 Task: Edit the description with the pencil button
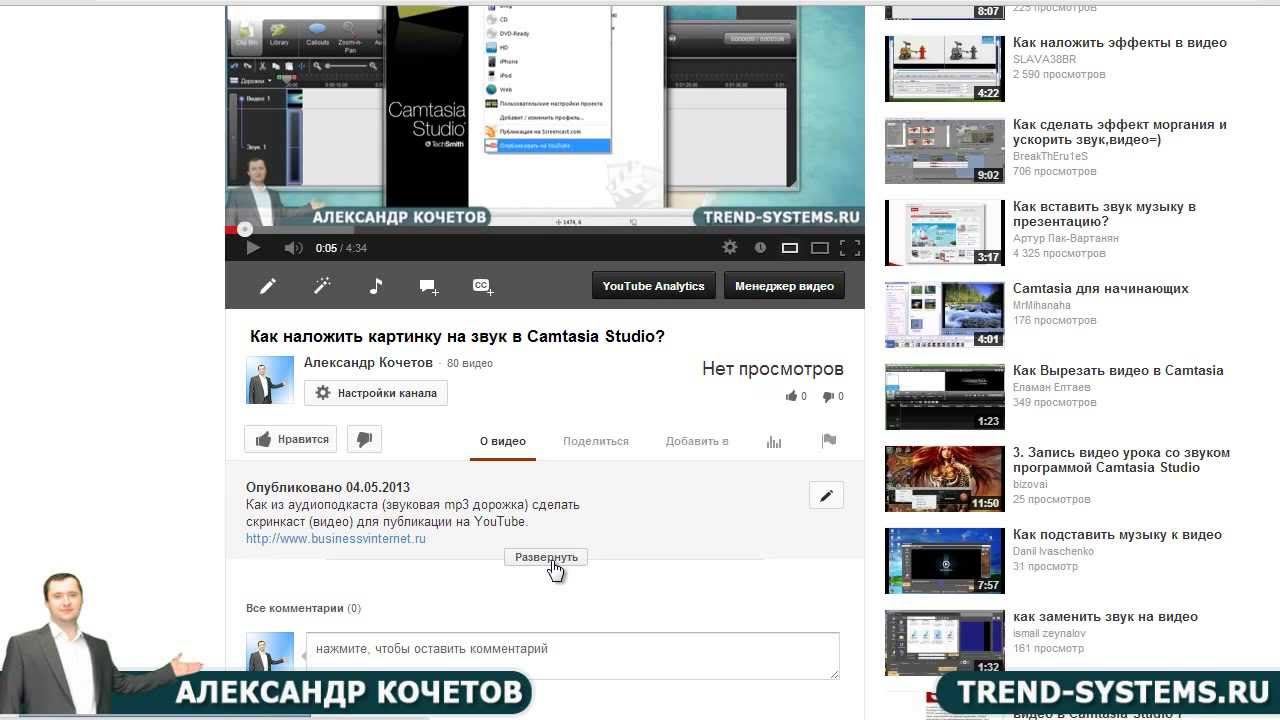pyautogui.click(x=826, y=495)
